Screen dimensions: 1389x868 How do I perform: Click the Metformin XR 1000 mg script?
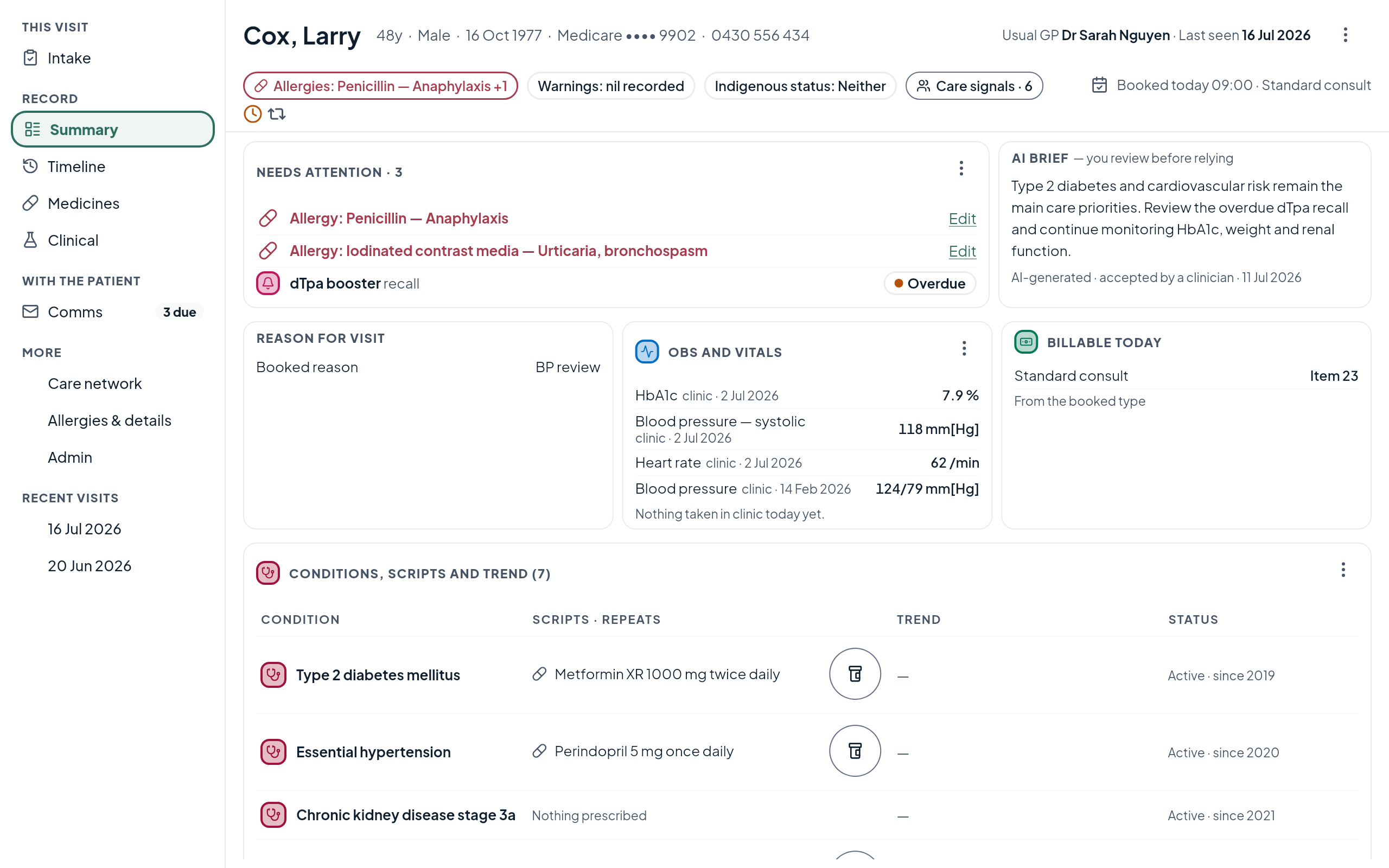(667, 674)
